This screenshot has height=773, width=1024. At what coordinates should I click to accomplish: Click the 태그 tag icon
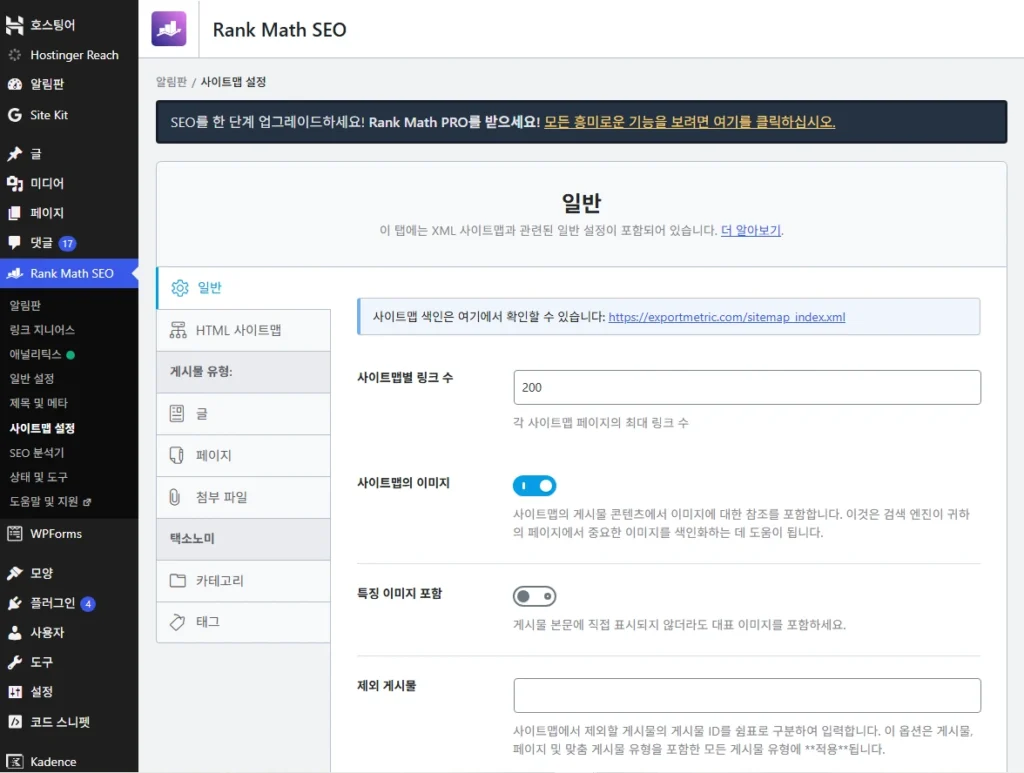tap(177, 622)
